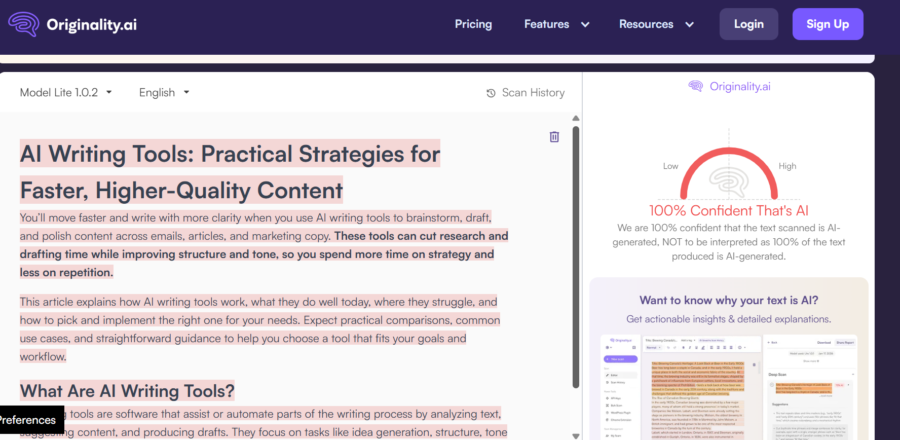The height and width of the screenshot is (440, 900).
Task: Click the editor vertical scrollbar thumb
Action: coord(576,256)
